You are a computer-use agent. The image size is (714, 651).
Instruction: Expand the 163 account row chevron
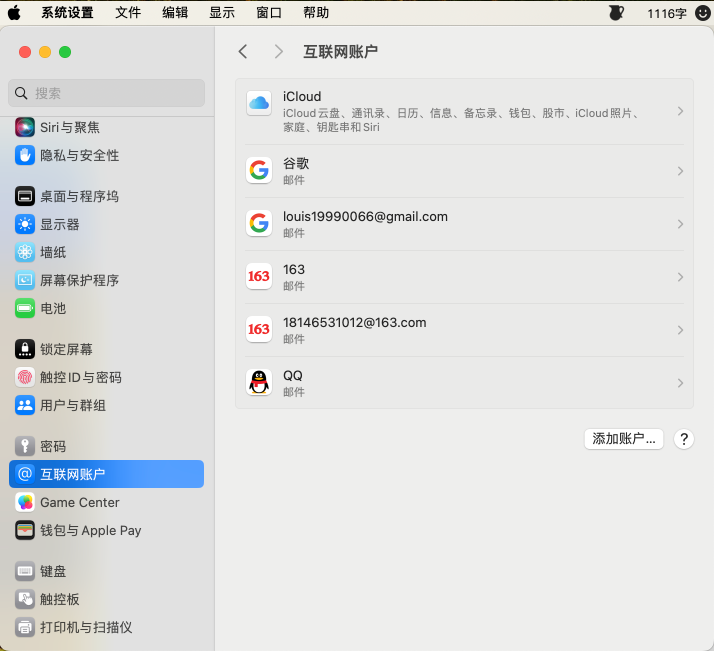[680, 277]
